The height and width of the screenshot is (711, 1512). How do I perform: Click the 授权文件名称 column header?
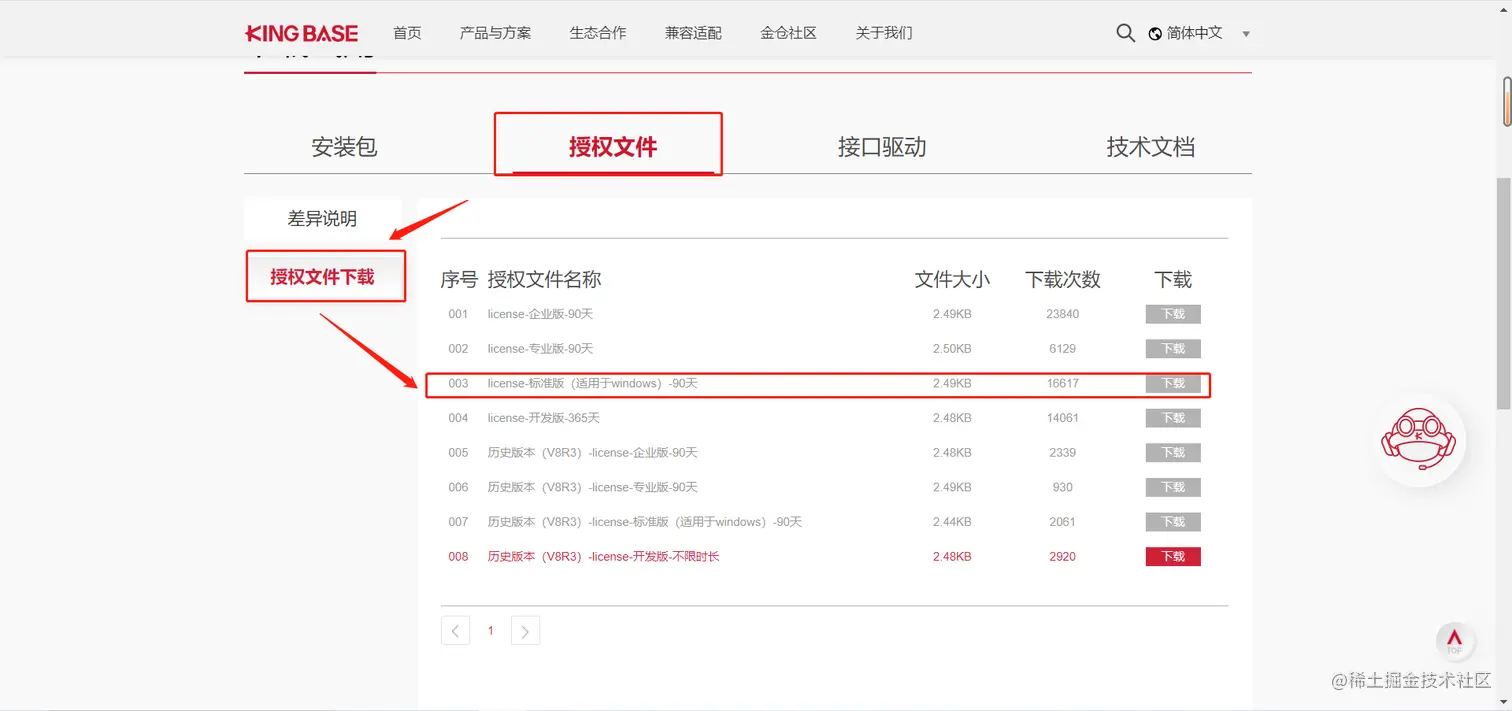tap(544, 280)
